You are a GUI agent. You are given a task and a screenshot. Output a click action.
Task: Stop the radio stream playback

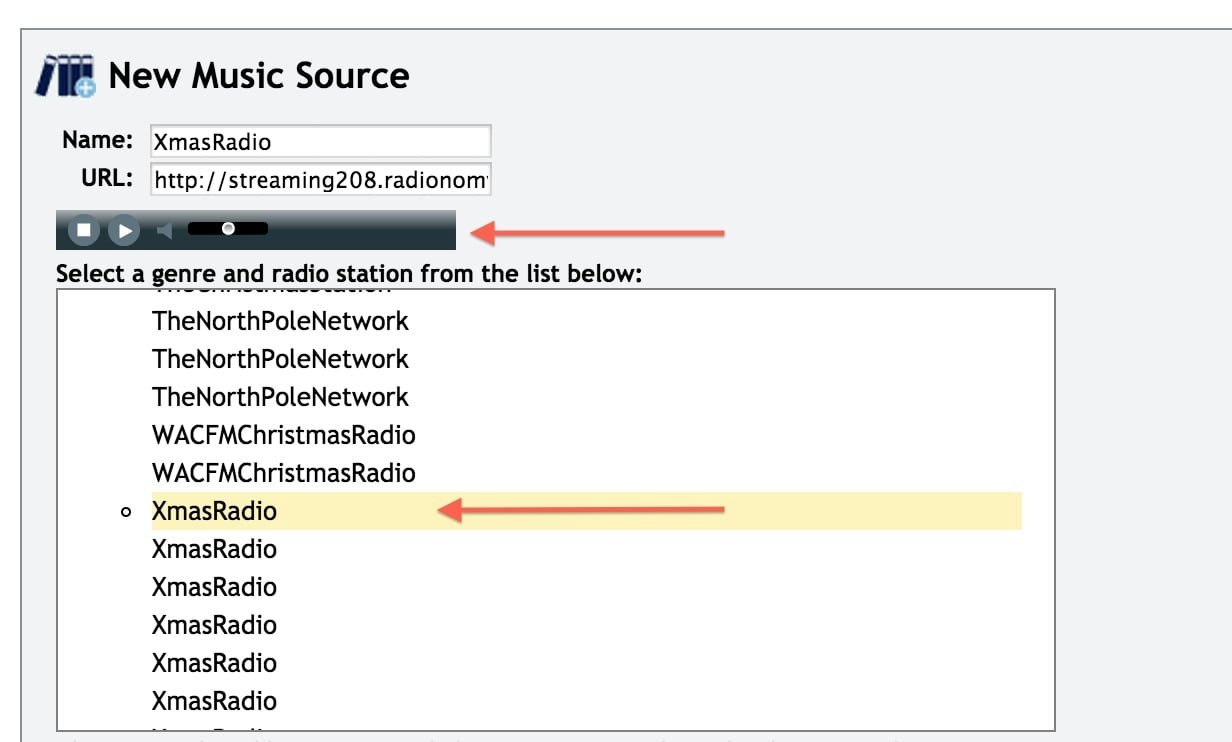pos(84,230)
